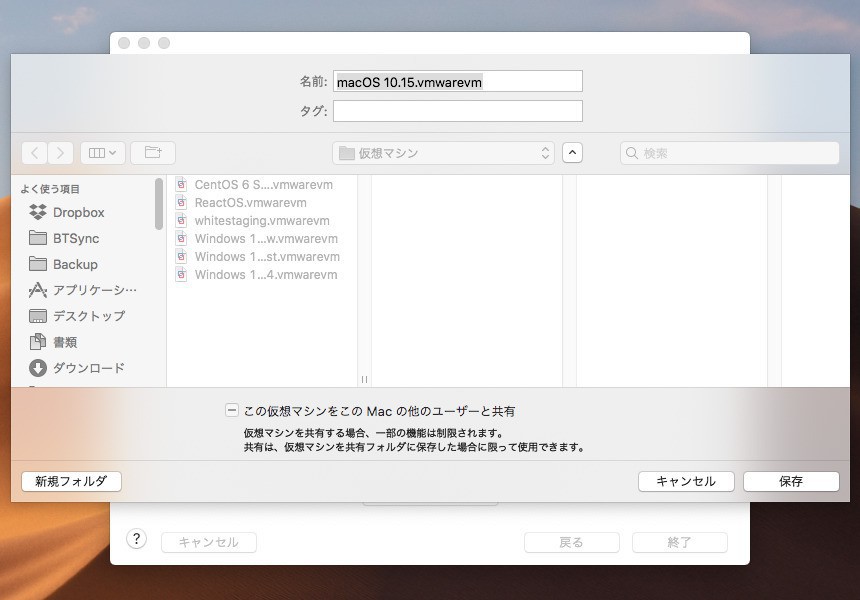Go to ダウンロード downloads folder

38,368
